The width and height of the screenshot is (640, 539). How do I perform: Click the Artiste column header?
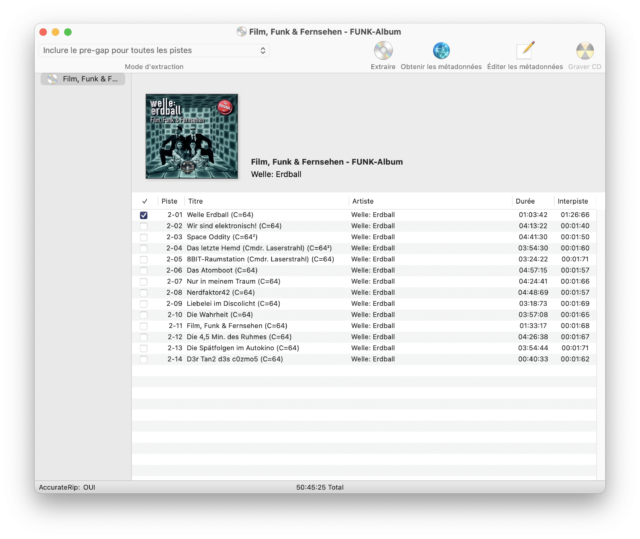[x=430, y=201]
